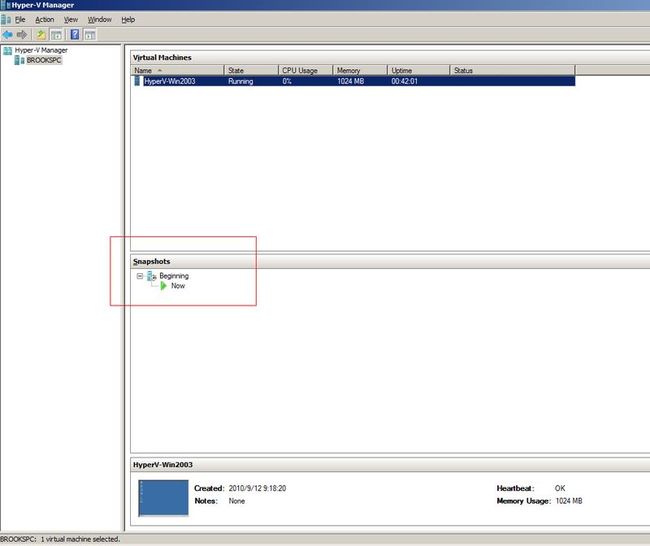Click the Notes value None
Image resolution: width=650 pixels, height=546 pixels.
click(x=237, y=501)
